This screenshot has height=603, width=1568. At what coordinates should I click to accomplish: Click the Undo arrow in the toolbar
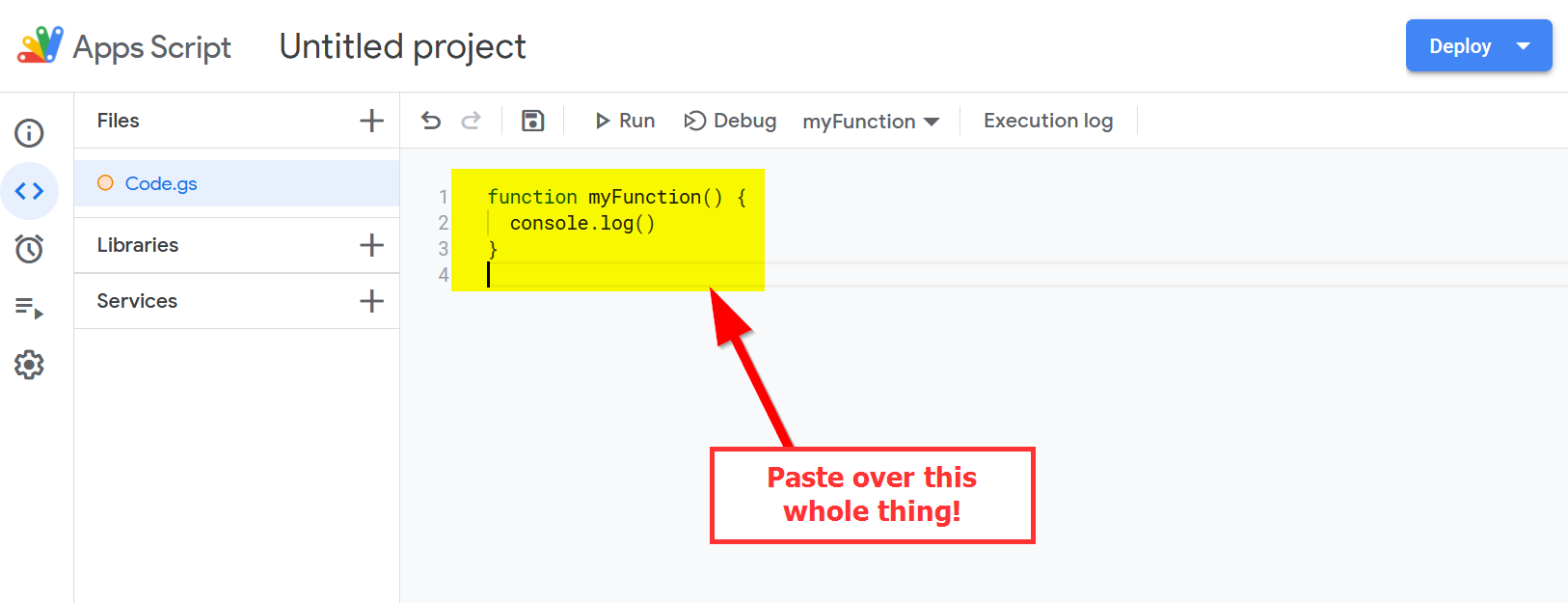431,121
